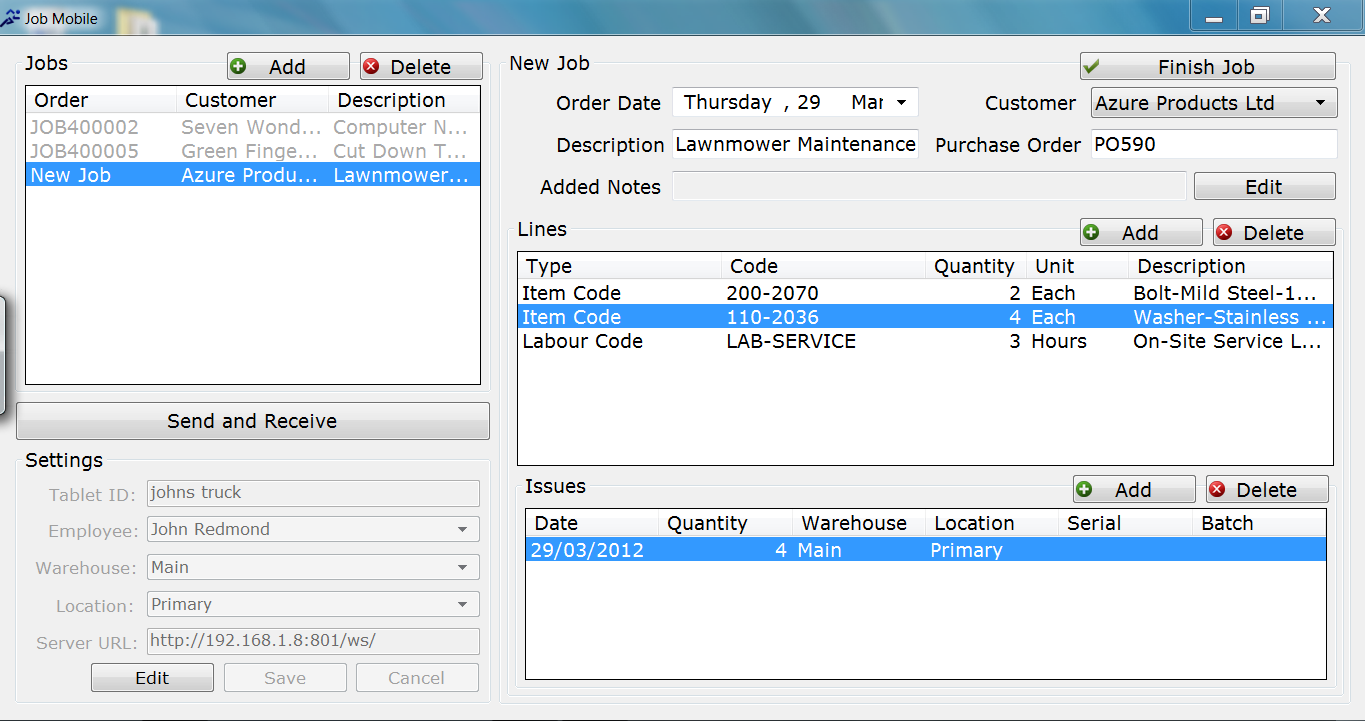Click the Issues Date column header
Image resolution: width=1365 pixels, height=721 pixels.
pos(592,523)
